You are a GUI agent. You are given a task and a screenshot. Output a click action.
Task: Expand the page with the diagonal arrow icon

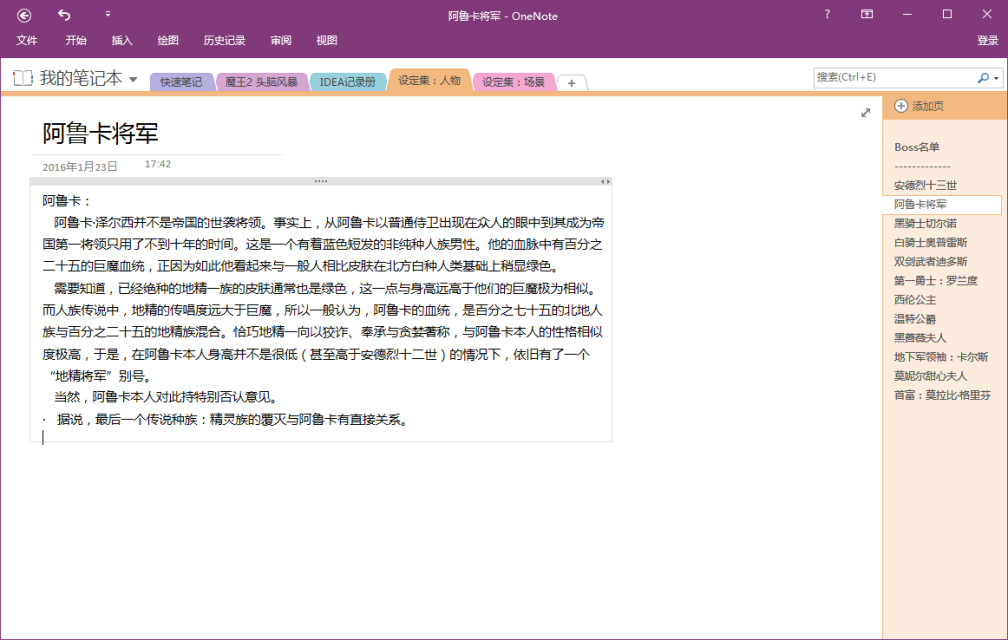tap(866, 113)
